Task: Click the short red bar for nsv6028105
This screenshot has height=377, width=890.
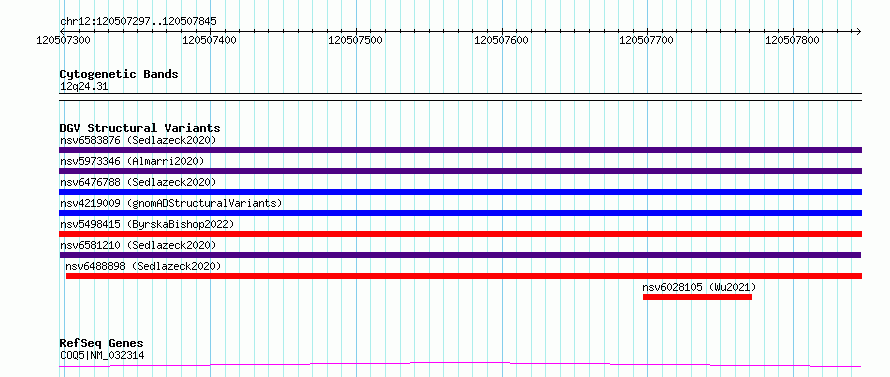Action: (697, 297)
